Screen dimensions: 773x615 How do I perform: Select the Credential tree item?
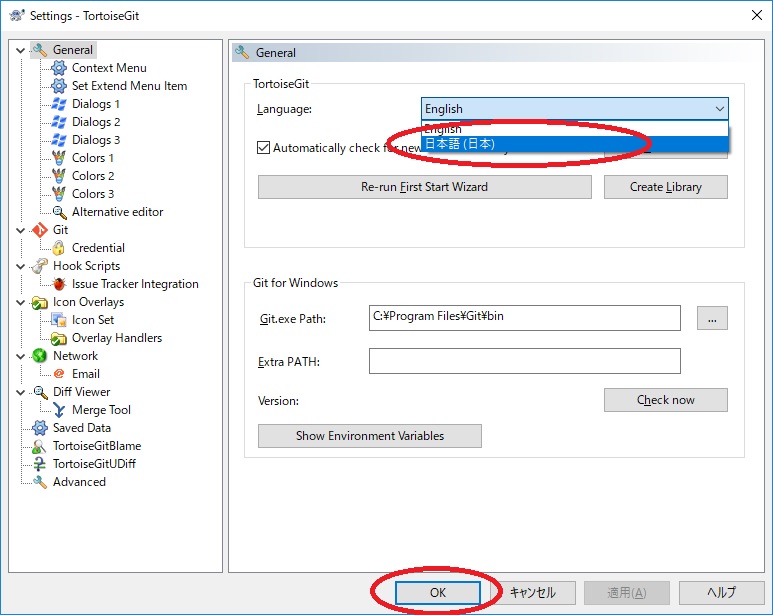(x=98, y=248)
